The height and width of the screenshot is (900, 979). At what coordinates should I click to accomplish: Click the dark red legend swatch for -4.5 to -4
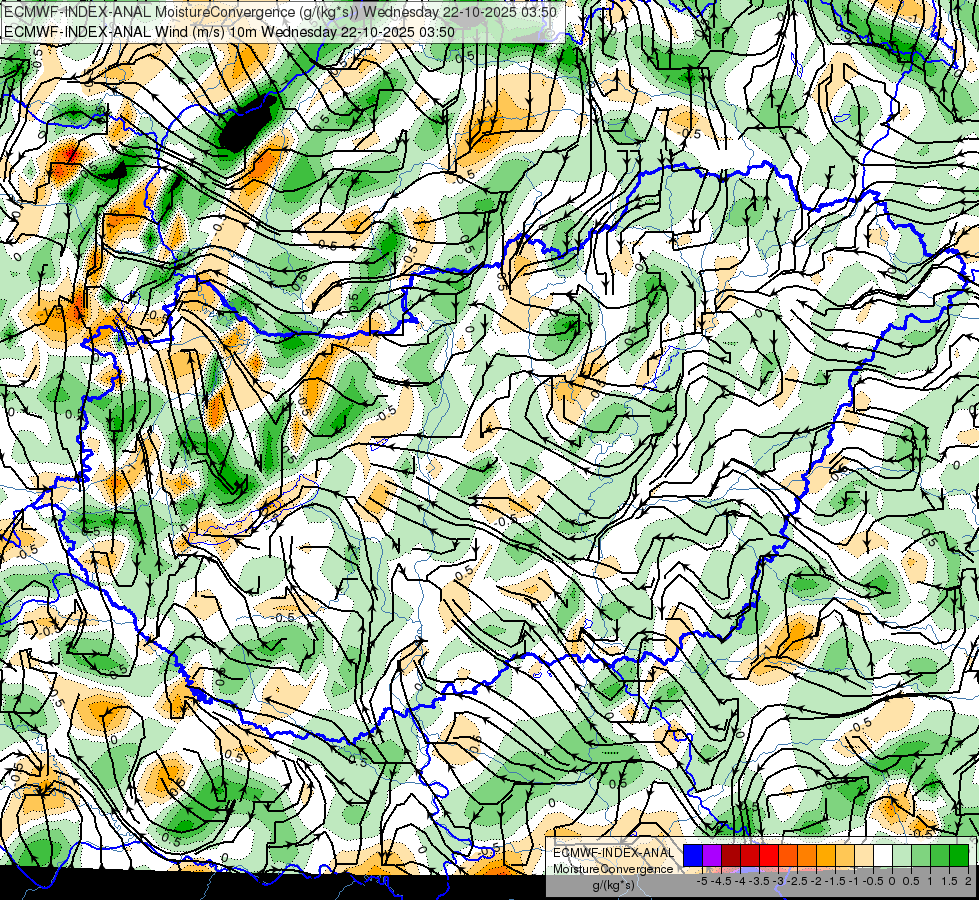click(x=731, y=856)
